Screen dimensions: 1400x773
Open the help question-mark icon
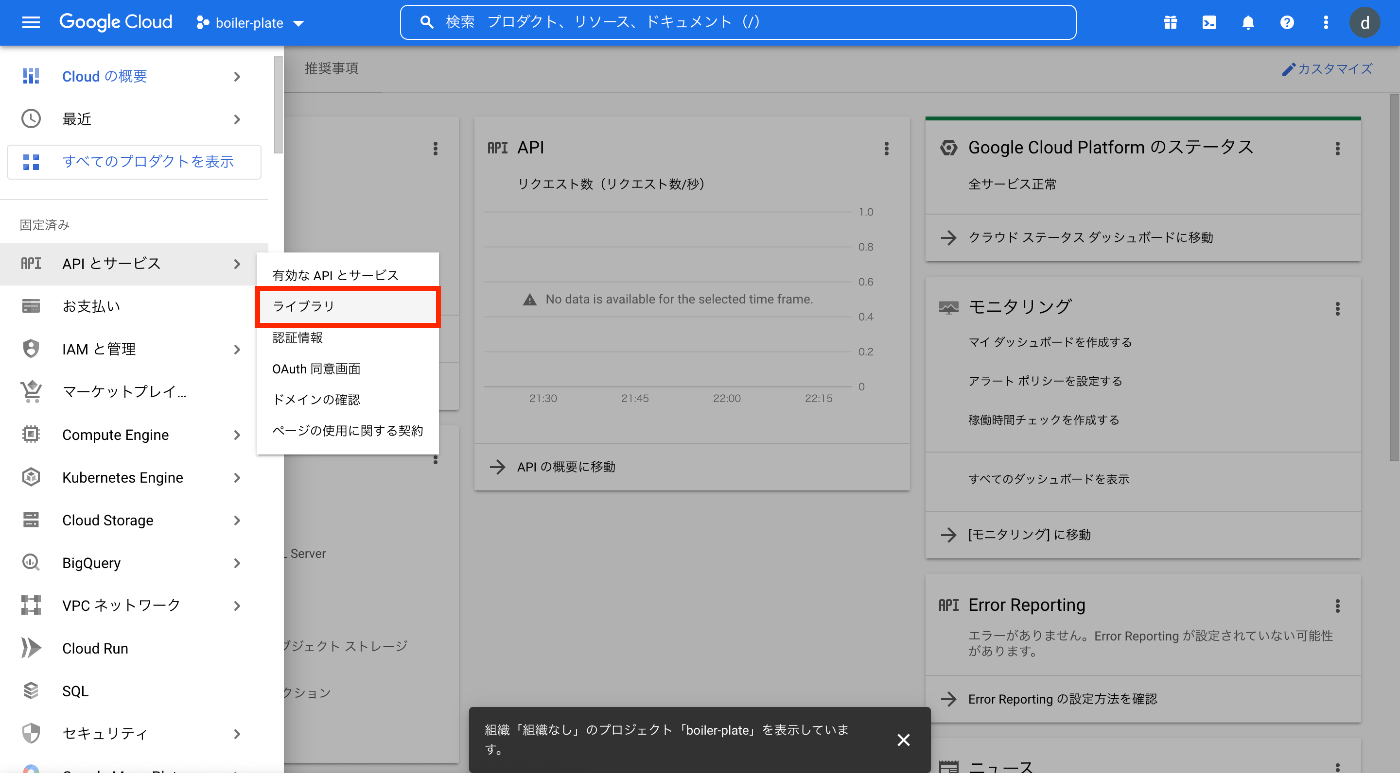pos(1287,22)
